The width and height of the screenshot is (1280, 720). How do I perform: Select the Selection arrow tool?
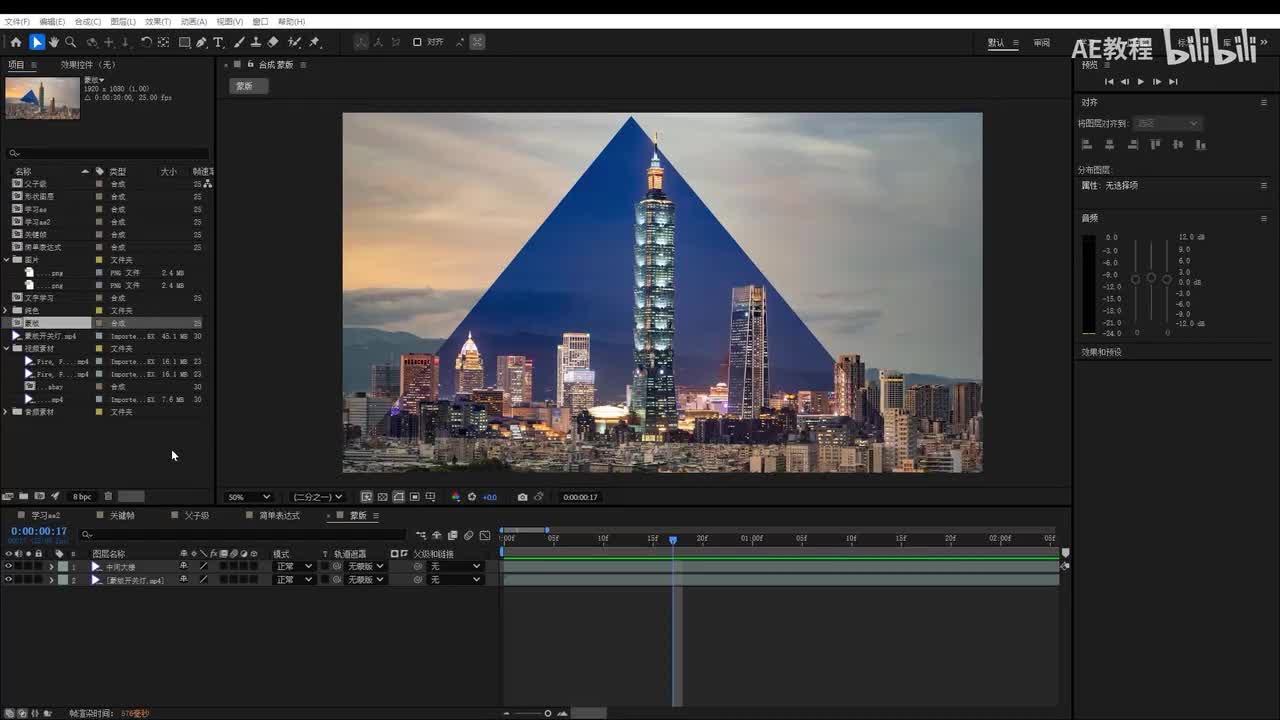click(37, 42)
